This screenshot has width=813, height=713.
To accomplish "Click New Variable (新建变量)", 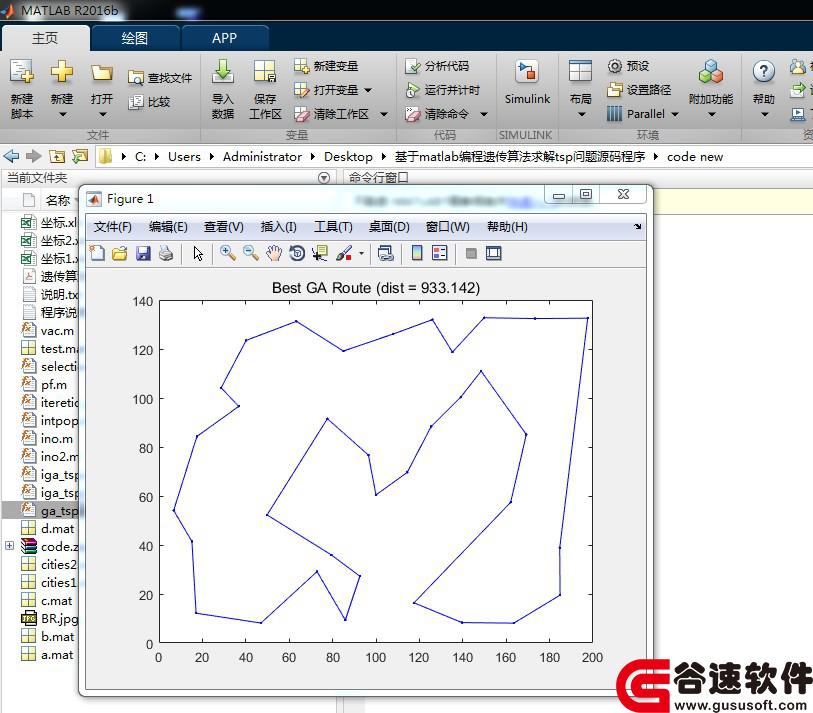I will 326,66.
